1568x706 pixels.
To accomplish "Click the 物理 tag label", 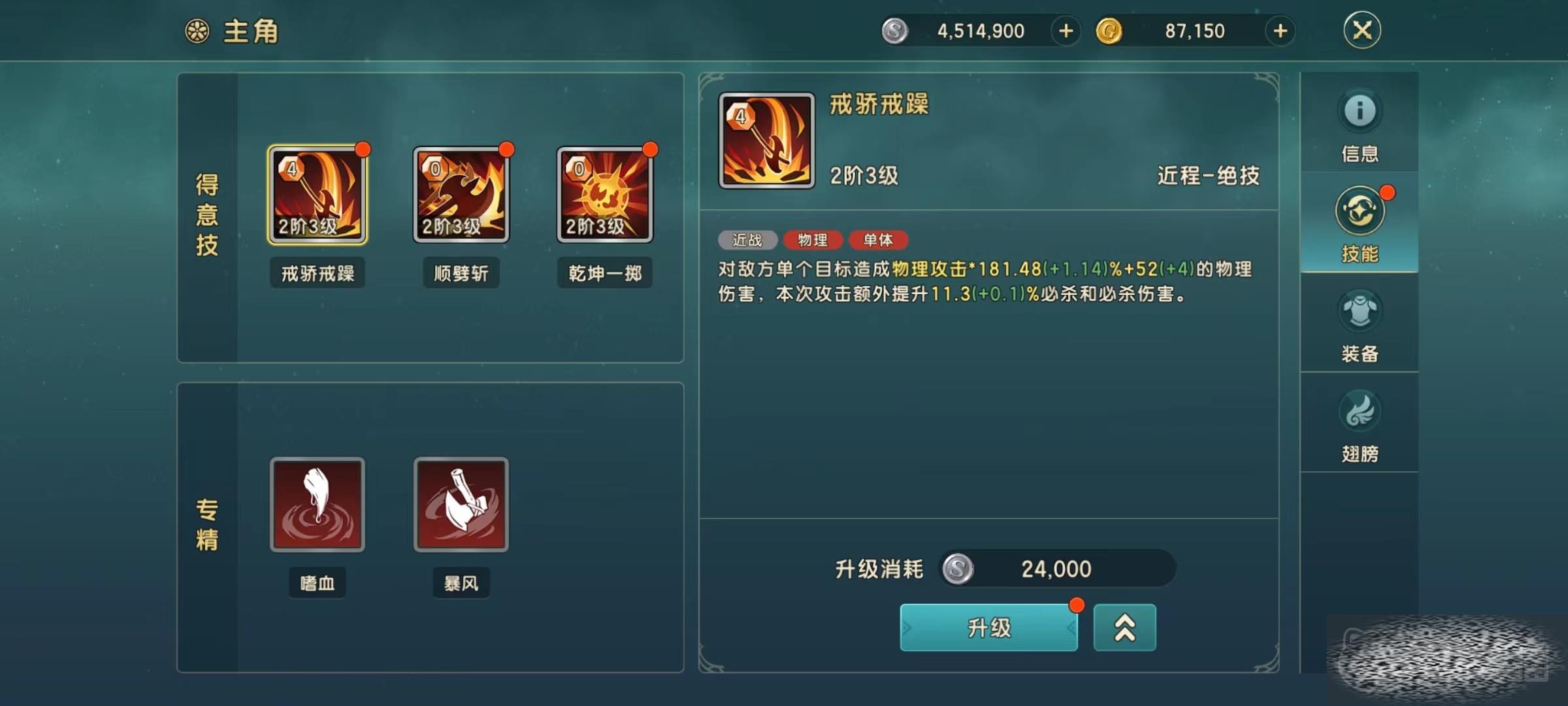I will (813, 240).
